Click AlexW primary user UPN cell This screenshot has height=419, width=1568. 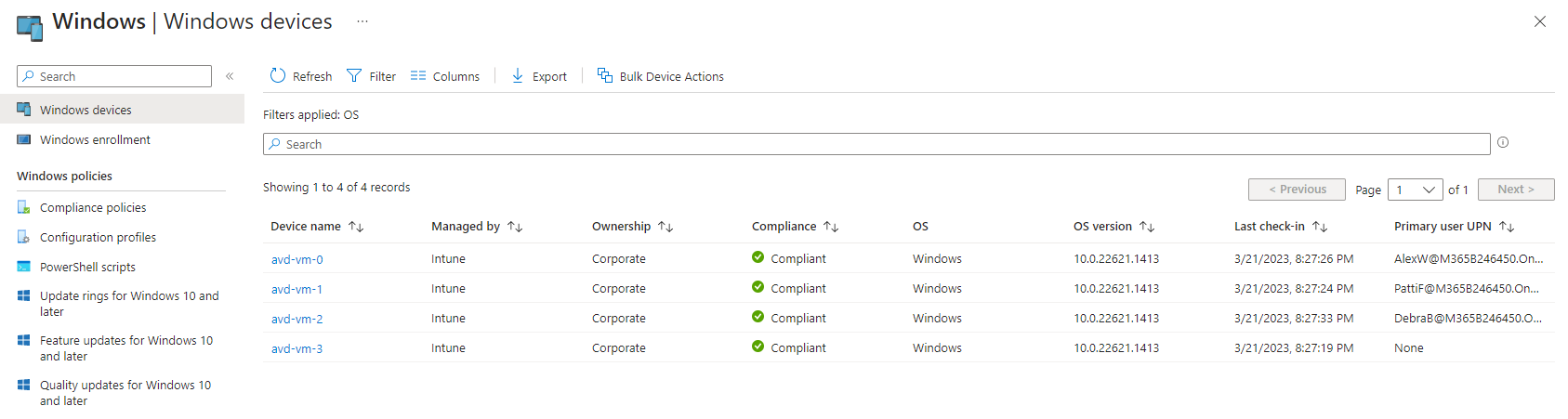tap(1468, 259)
